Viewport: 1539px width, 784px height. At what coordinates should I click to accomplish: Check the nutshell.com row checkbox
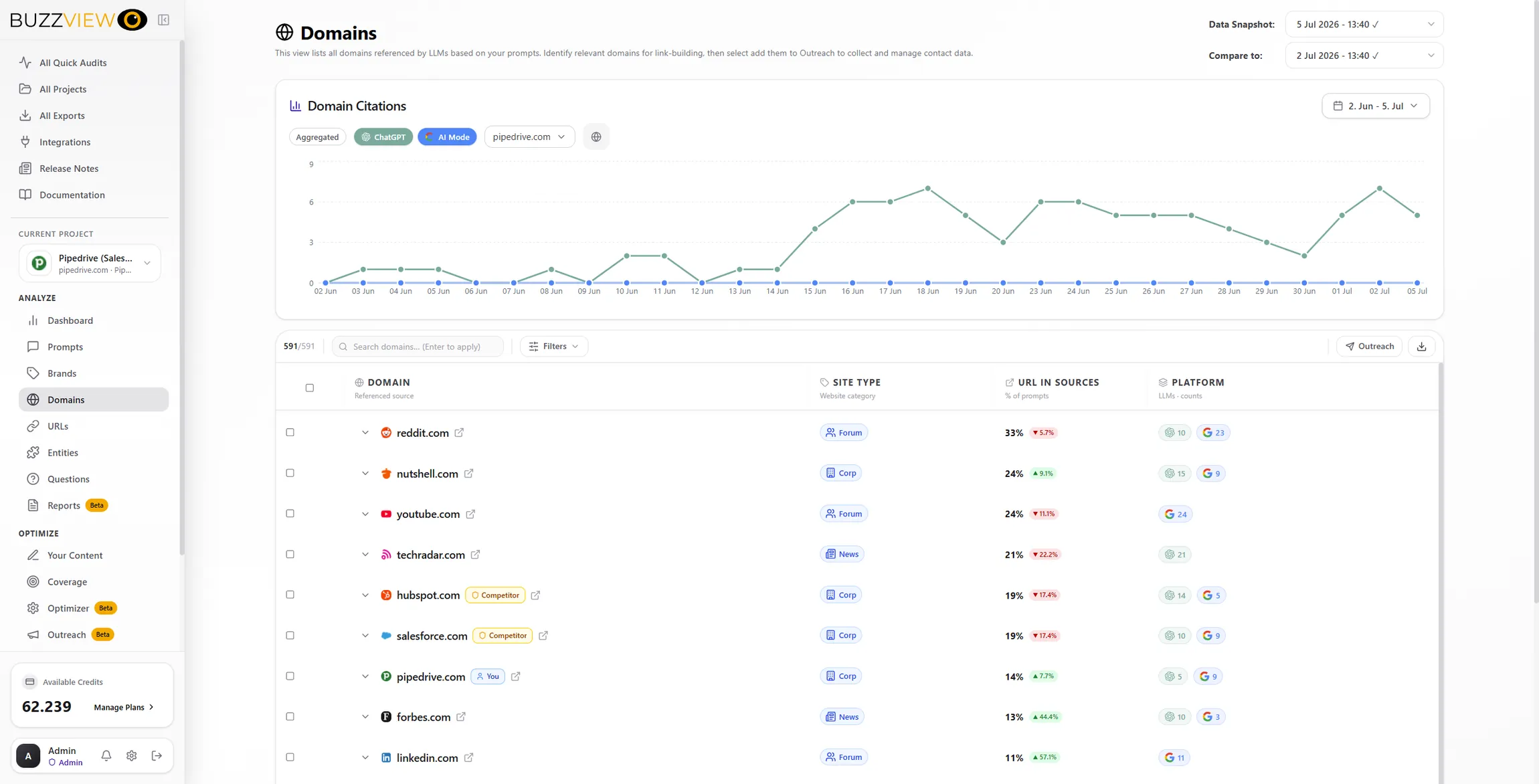(x=290, y=473)
